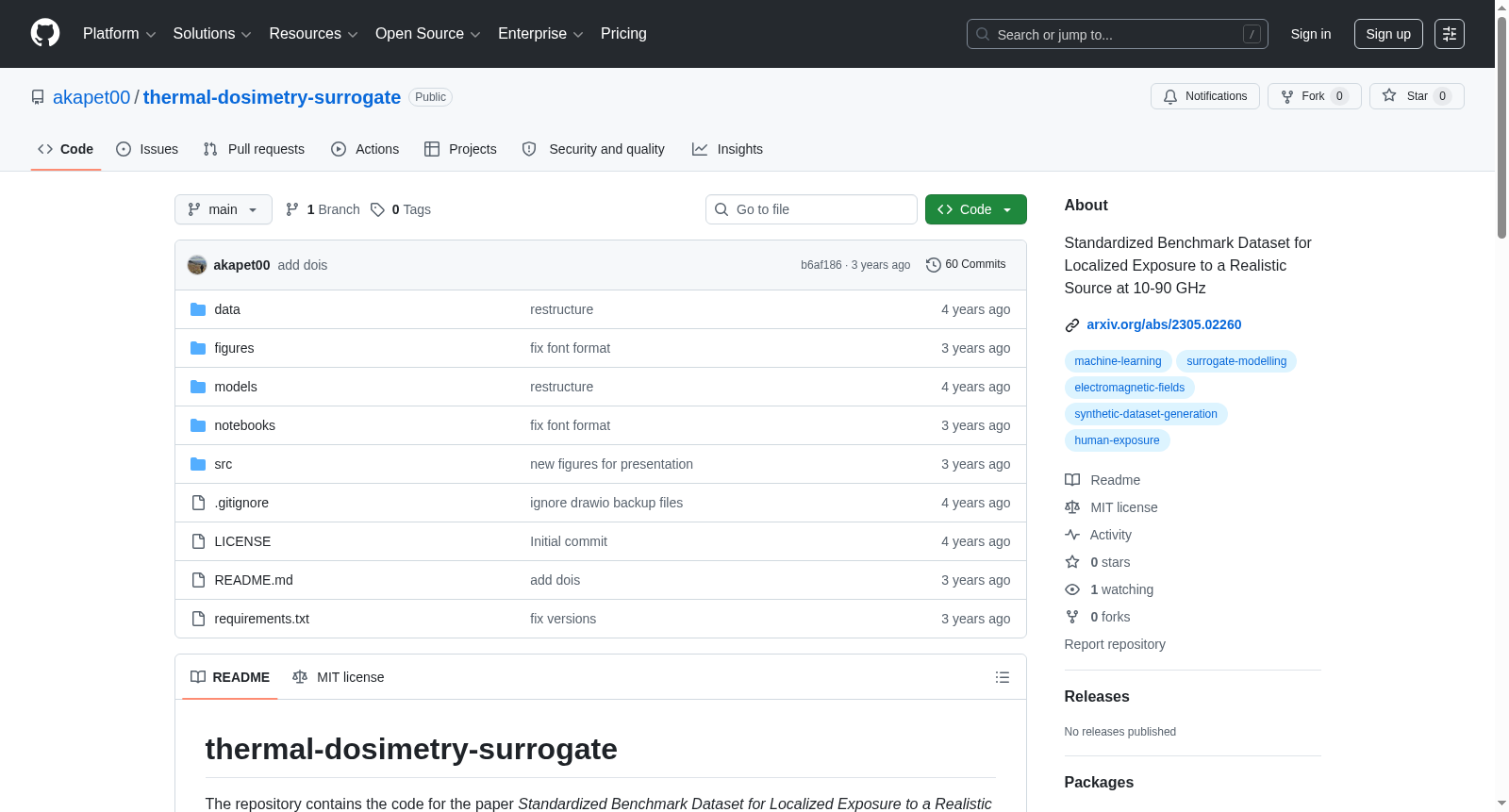
Task: Open the 60 Commits history link
Action: click(x=966, y=264)
